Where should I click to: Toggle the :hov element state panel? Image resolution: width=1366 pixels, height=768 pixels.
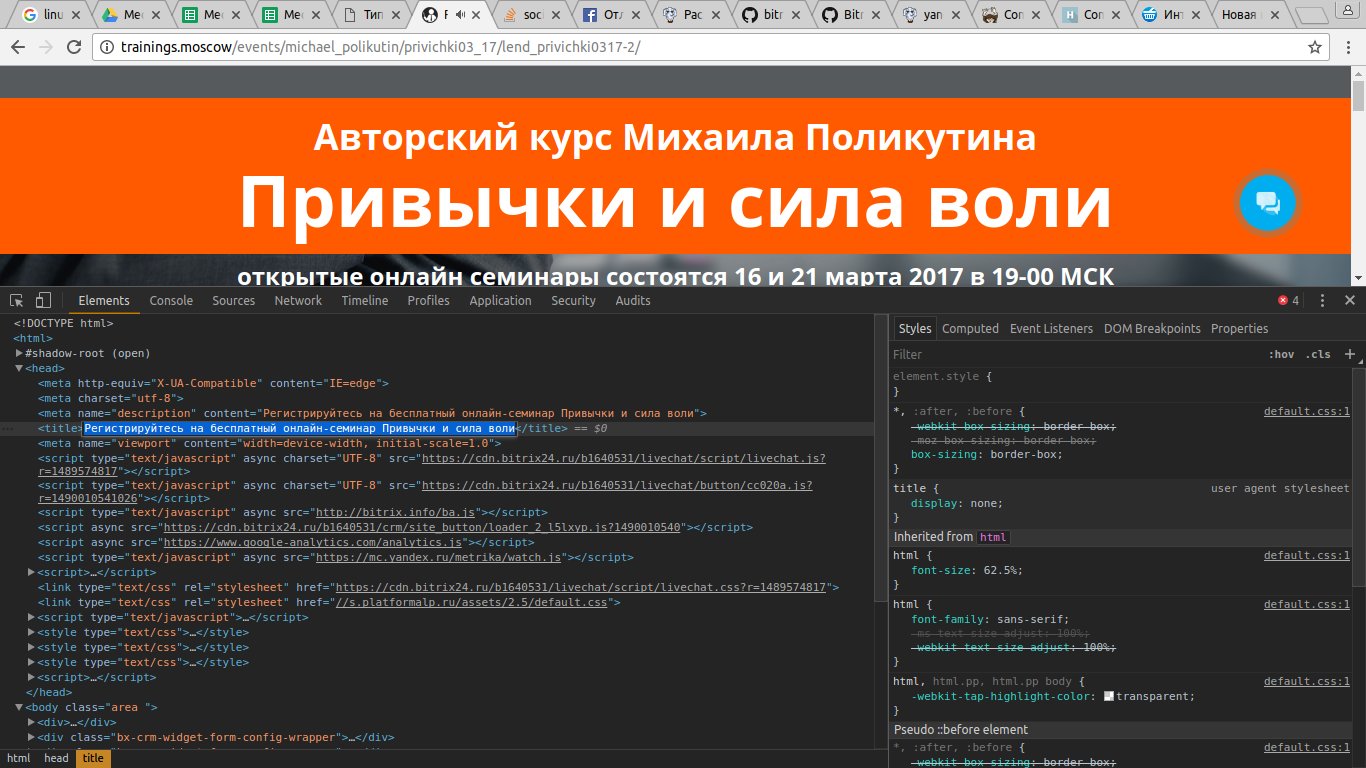[1281, 354]
